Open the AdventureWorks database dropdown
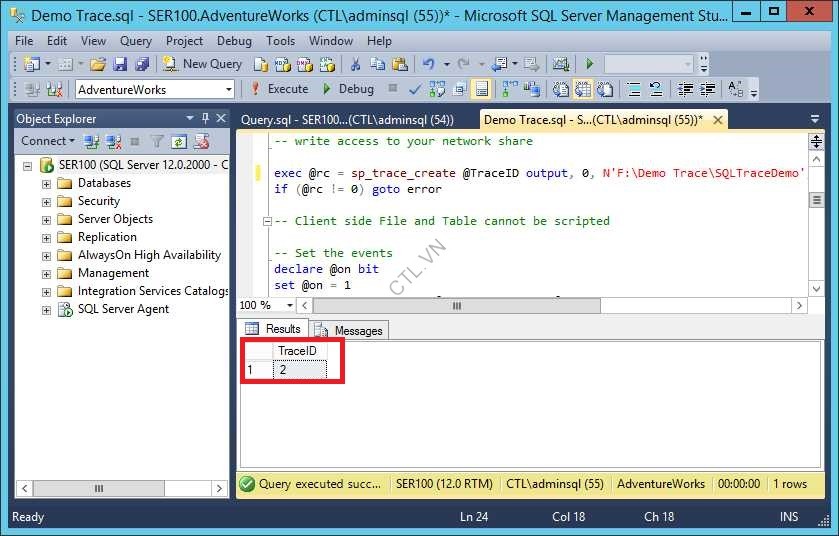The image size is (839, 536). coord(228,90)
